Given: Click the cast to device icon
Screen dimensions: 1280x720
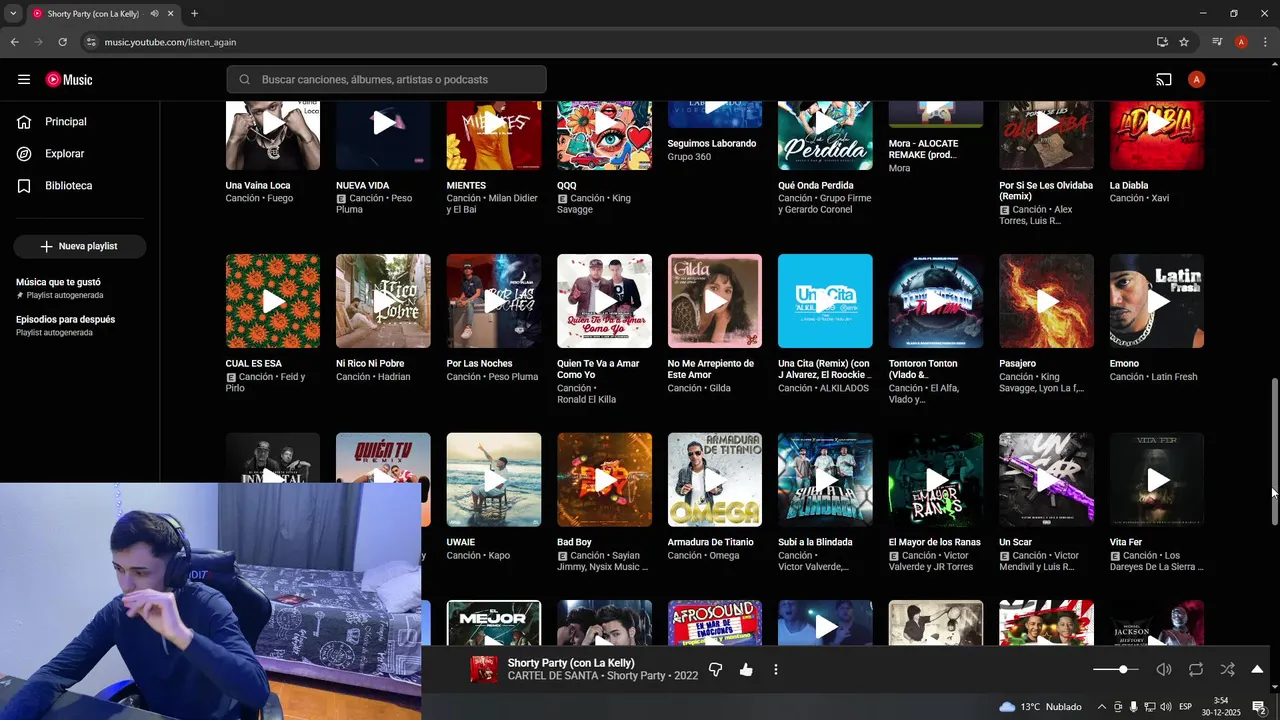Looking at the screenshot, I should tap(1164, 80).
